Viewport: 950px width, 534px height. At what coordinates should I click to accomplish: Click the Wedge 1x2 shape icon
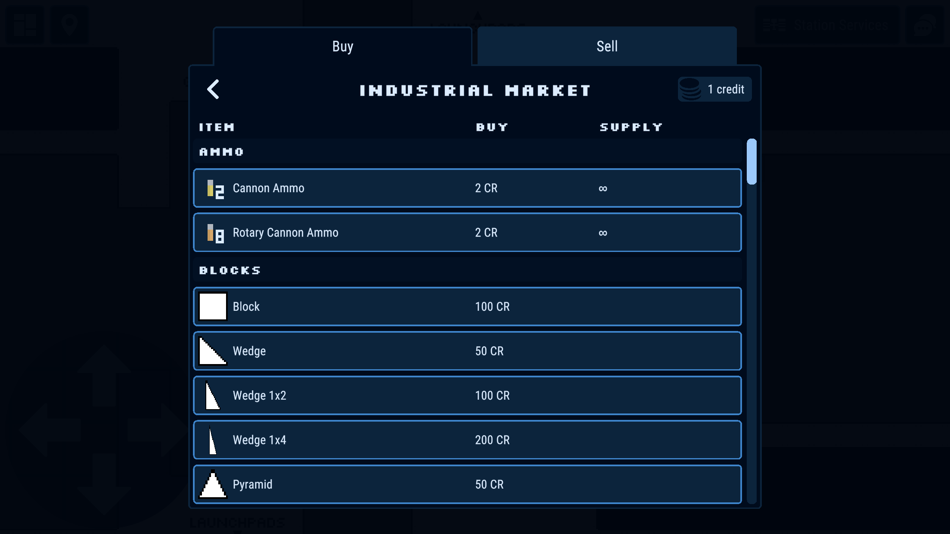(x=212, y=395)
